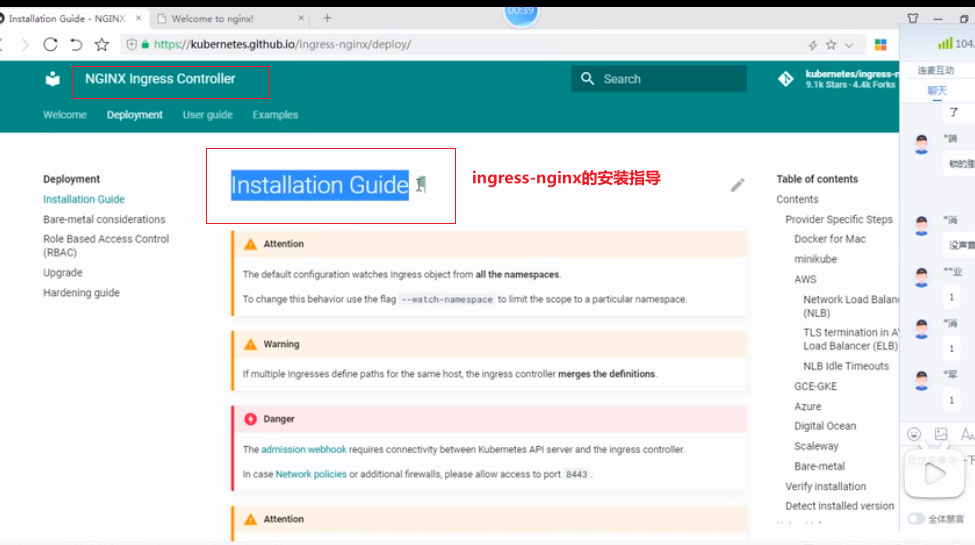Click the browser skin shirt icon in title bar
The height and width of the screenshot is (545, 975).
click(x=913, y=19)
